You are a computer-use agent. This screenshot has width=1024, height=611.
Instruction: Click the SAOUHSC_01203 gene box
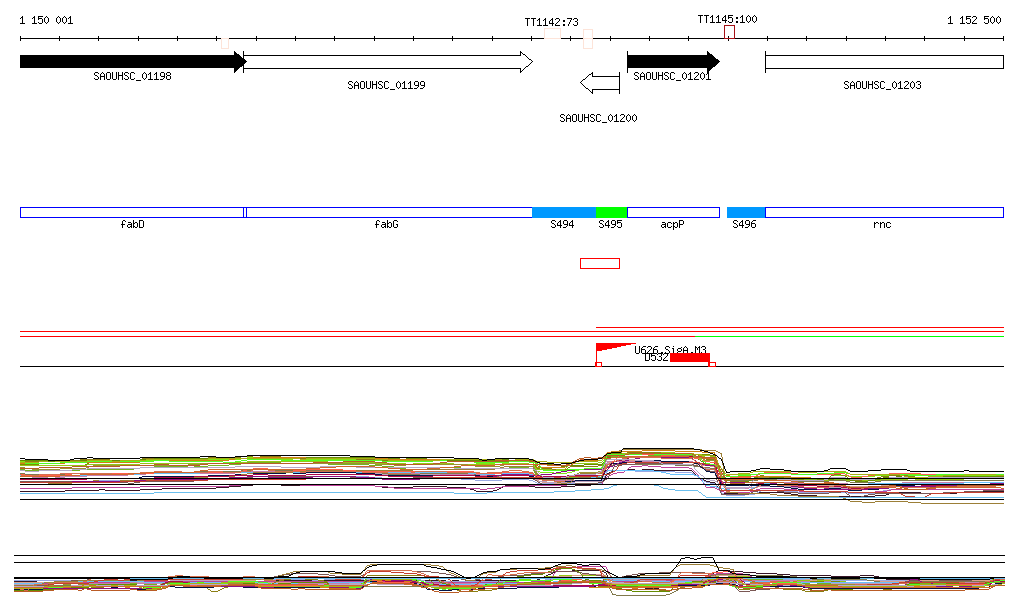884,62
